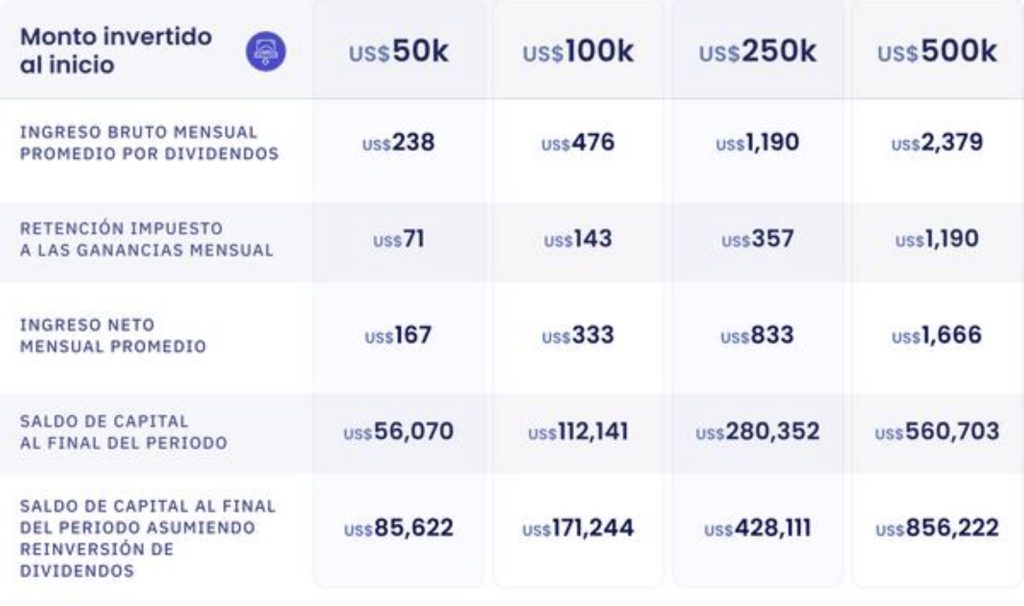Click the reinversión de dividendos row label
Image resolution: width=1024 pixels, height=606 pixels.
(148, 539)
